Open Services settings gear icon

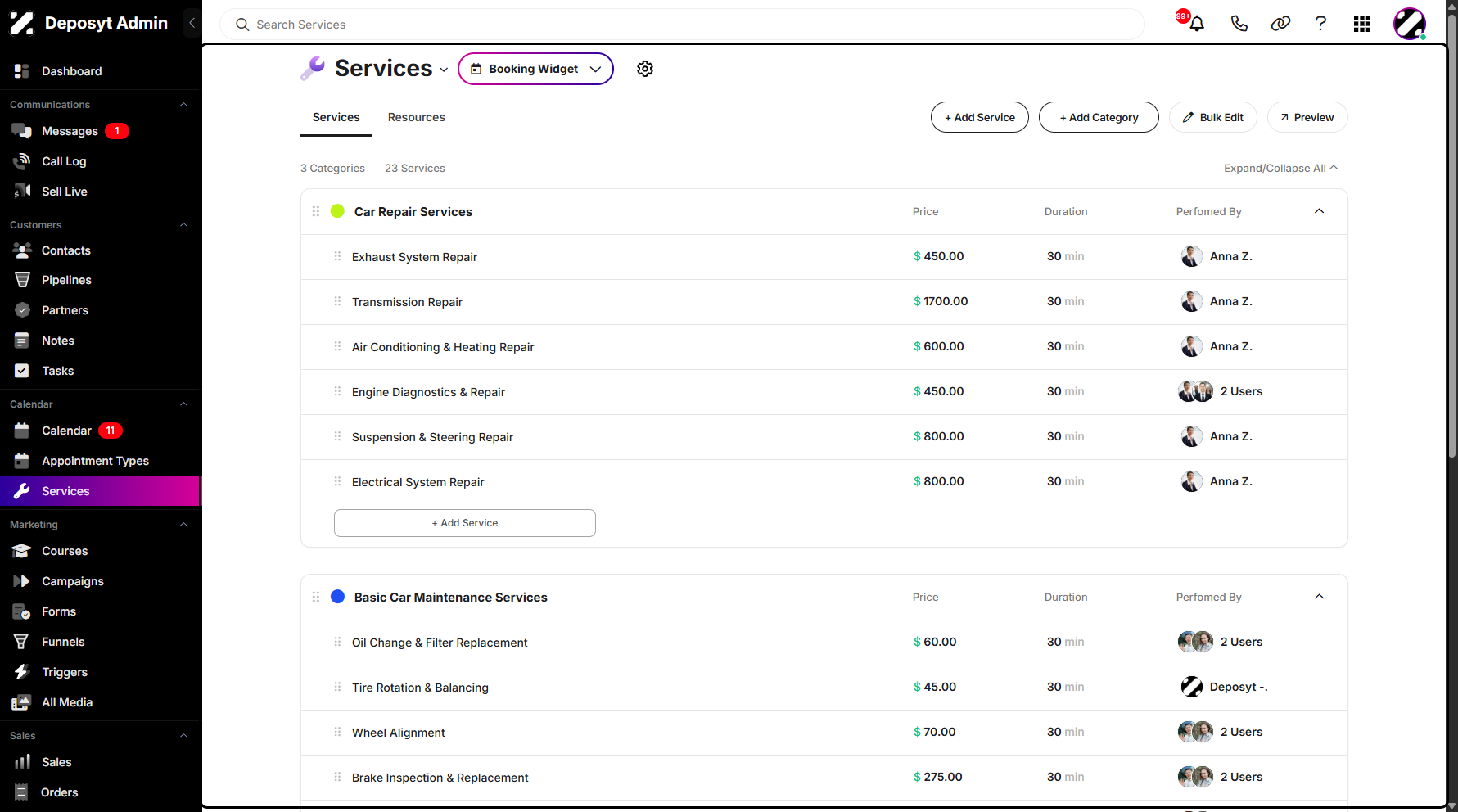pyautogui.click(x=645, y=69)
